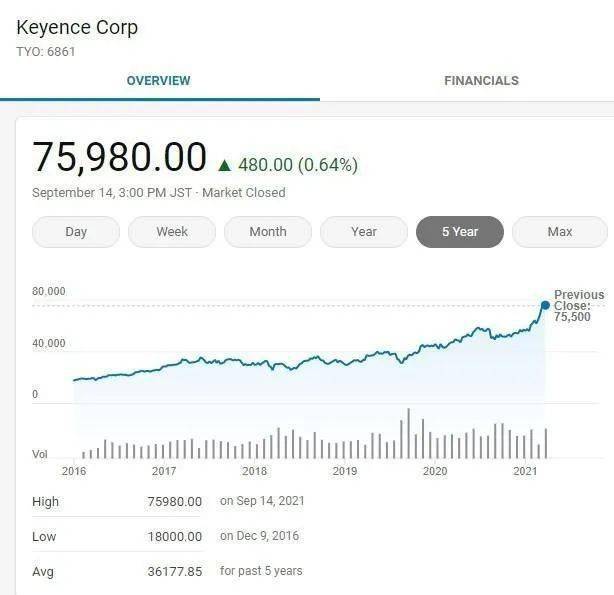The image size is (614, 595).
Task: Click the 2016 label on chart axis
Action: click(74, 471)
